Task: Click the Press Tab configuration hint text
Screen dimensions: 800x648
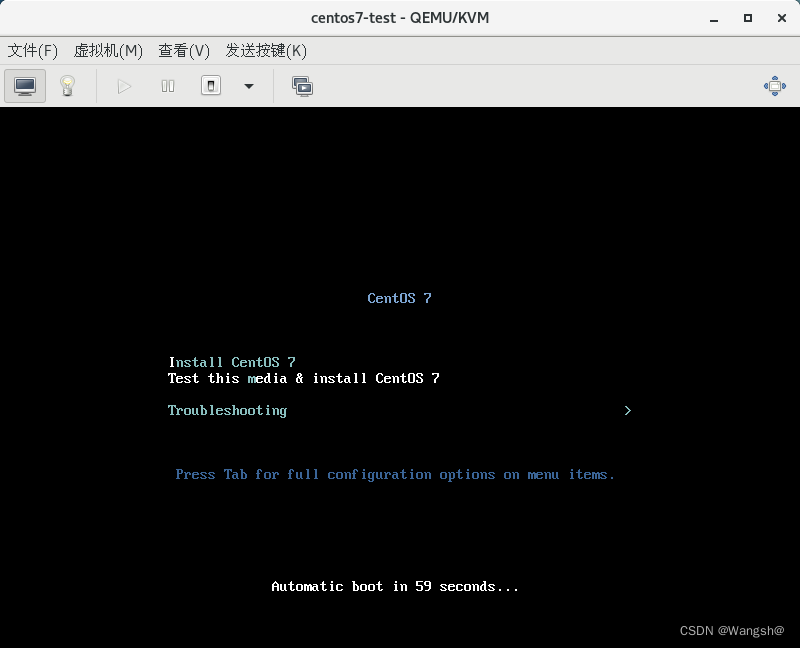Action: click(395, 475)
